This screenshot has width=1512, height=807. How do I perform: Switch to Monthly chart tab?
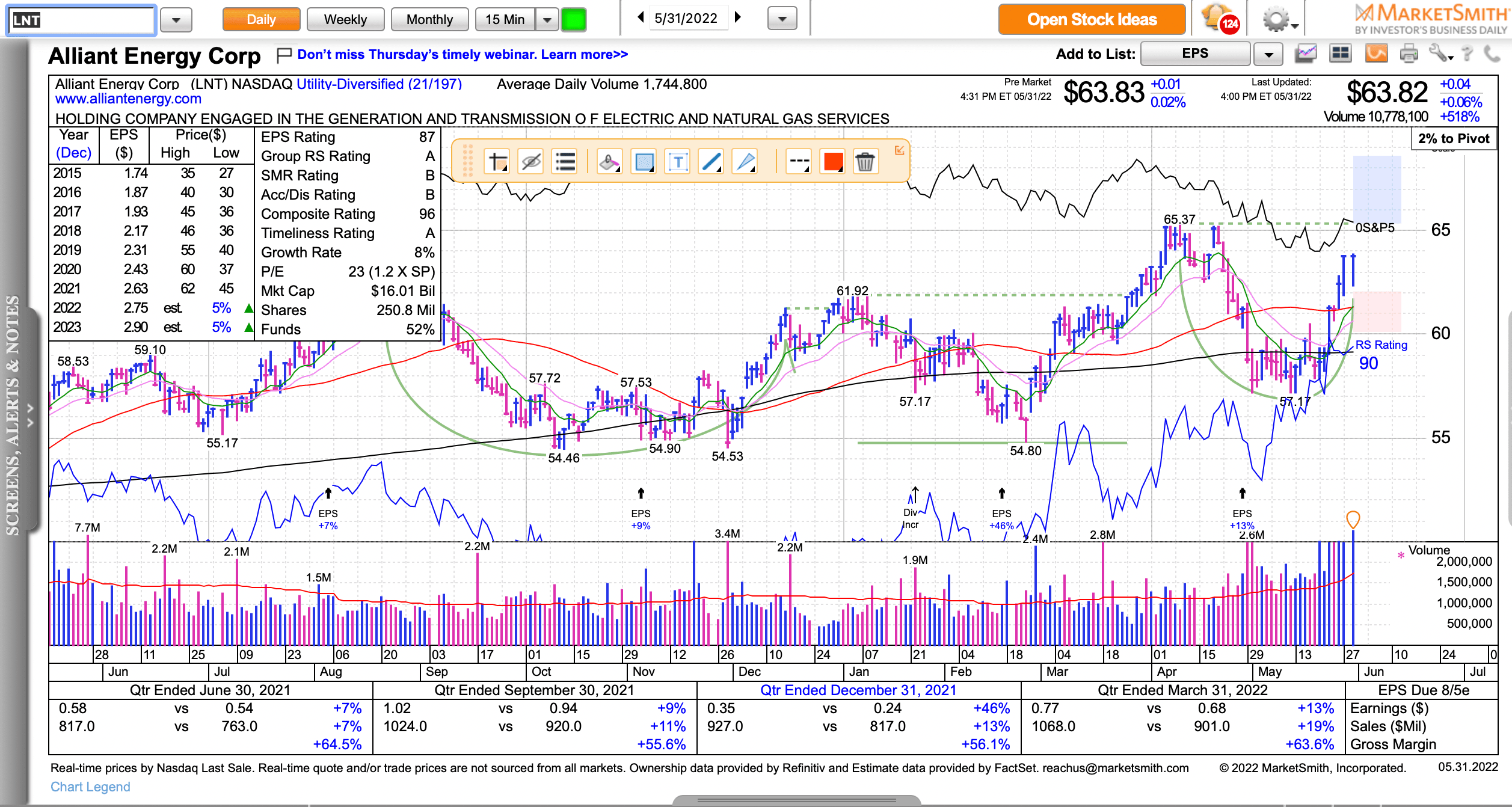[429, 20]
